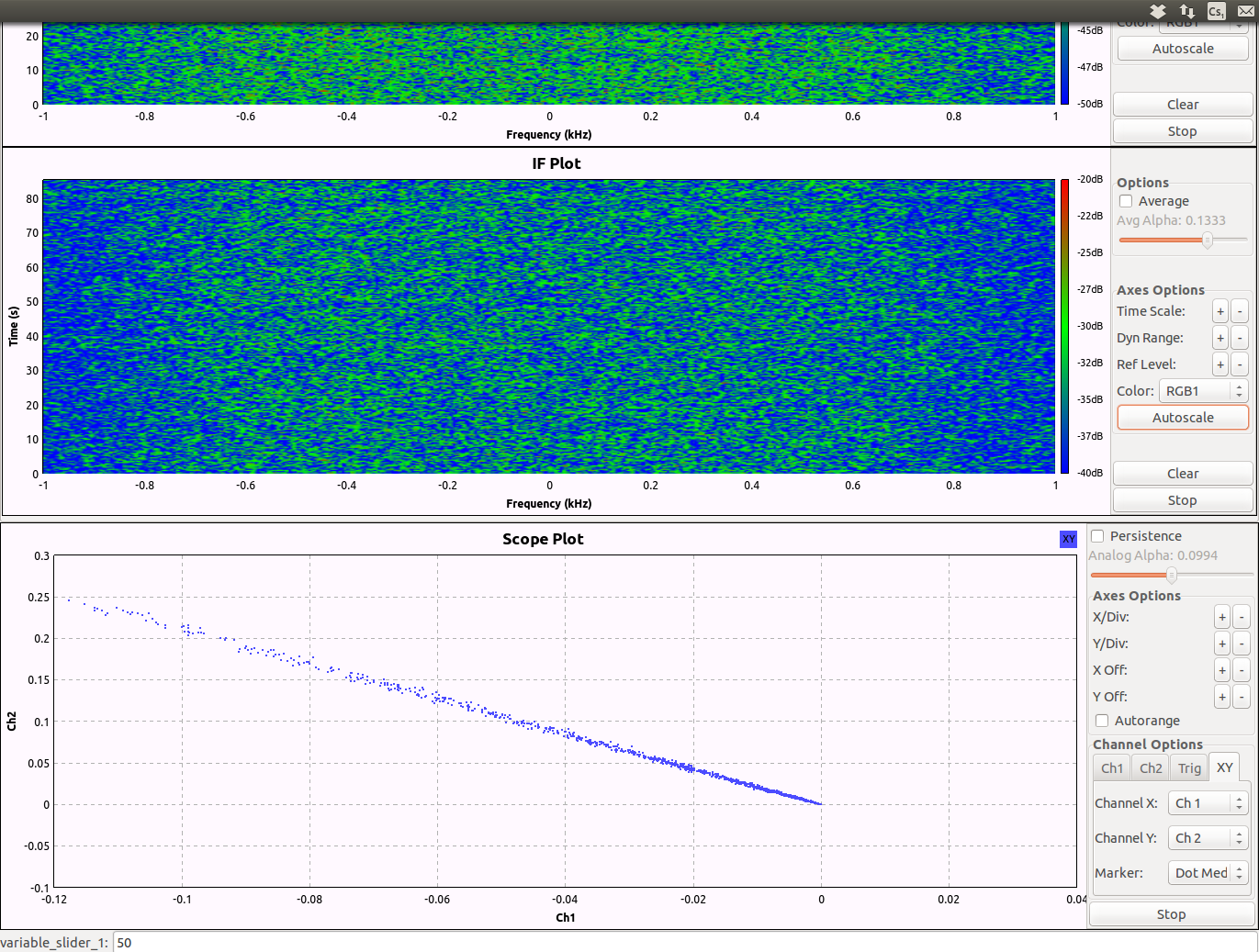
Task: Enable the Autorange checkbox
Action: pos(1102,721)
